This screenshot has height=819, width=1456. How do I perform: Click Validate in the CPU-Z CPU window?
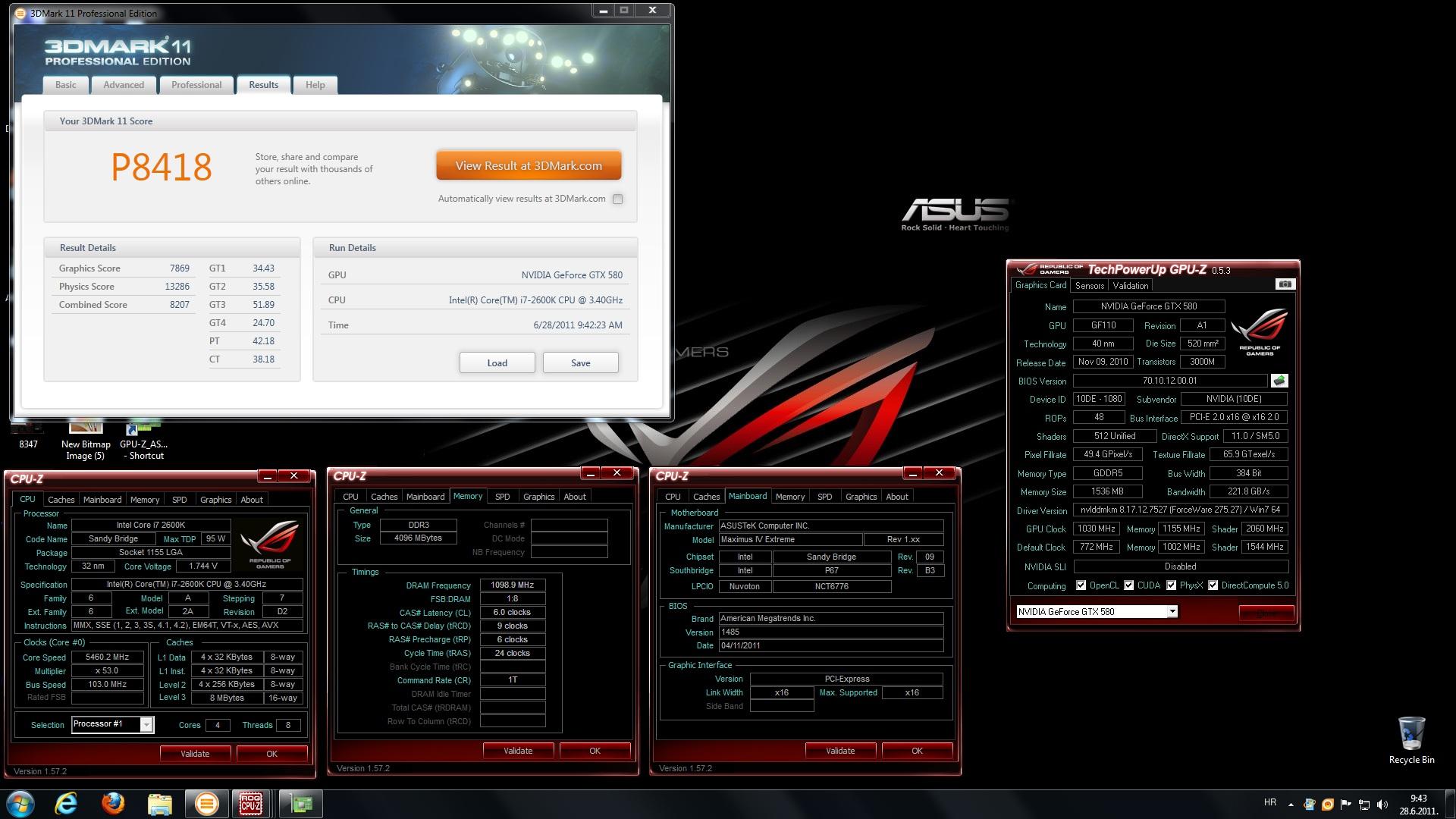point(195,754)
